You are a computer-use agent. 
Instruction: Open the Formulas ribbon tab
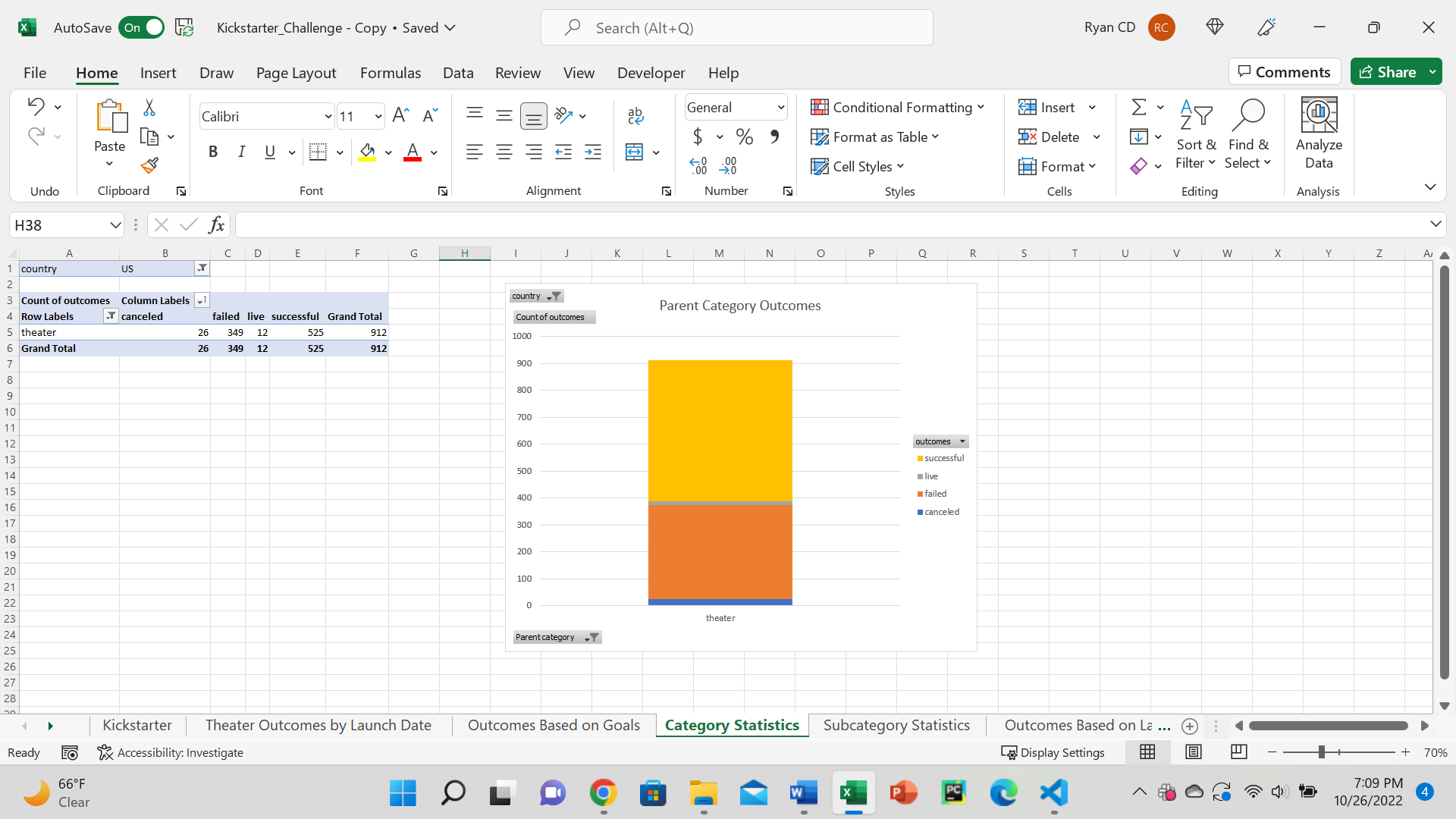[x=391, y=73]
